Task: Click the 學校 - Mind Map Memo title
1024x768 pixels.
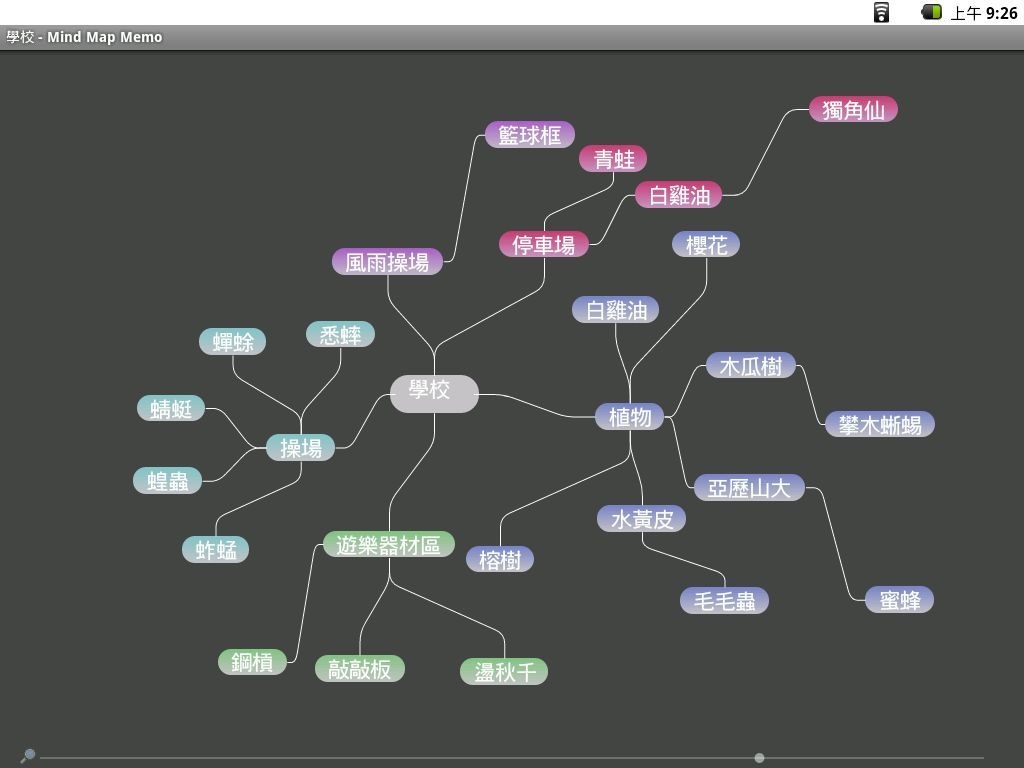Action: tap(84, 37)
